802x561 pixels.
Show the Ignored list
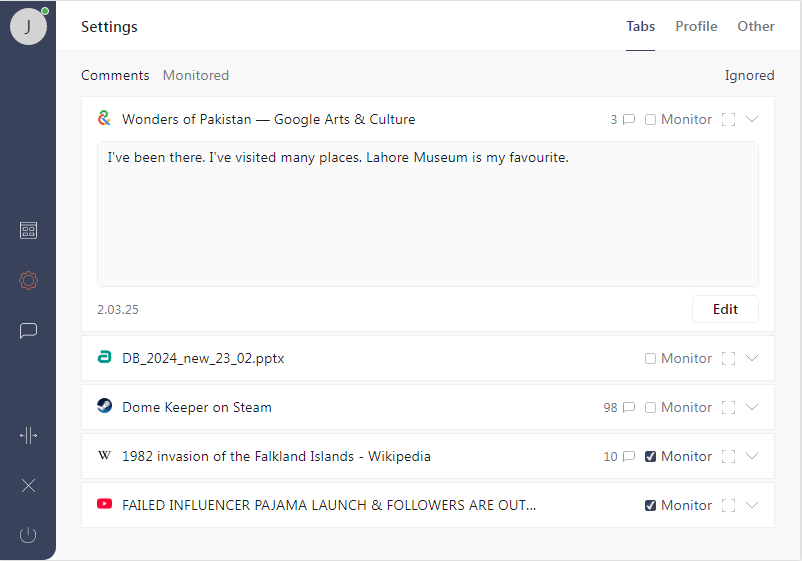coord(749,75)
